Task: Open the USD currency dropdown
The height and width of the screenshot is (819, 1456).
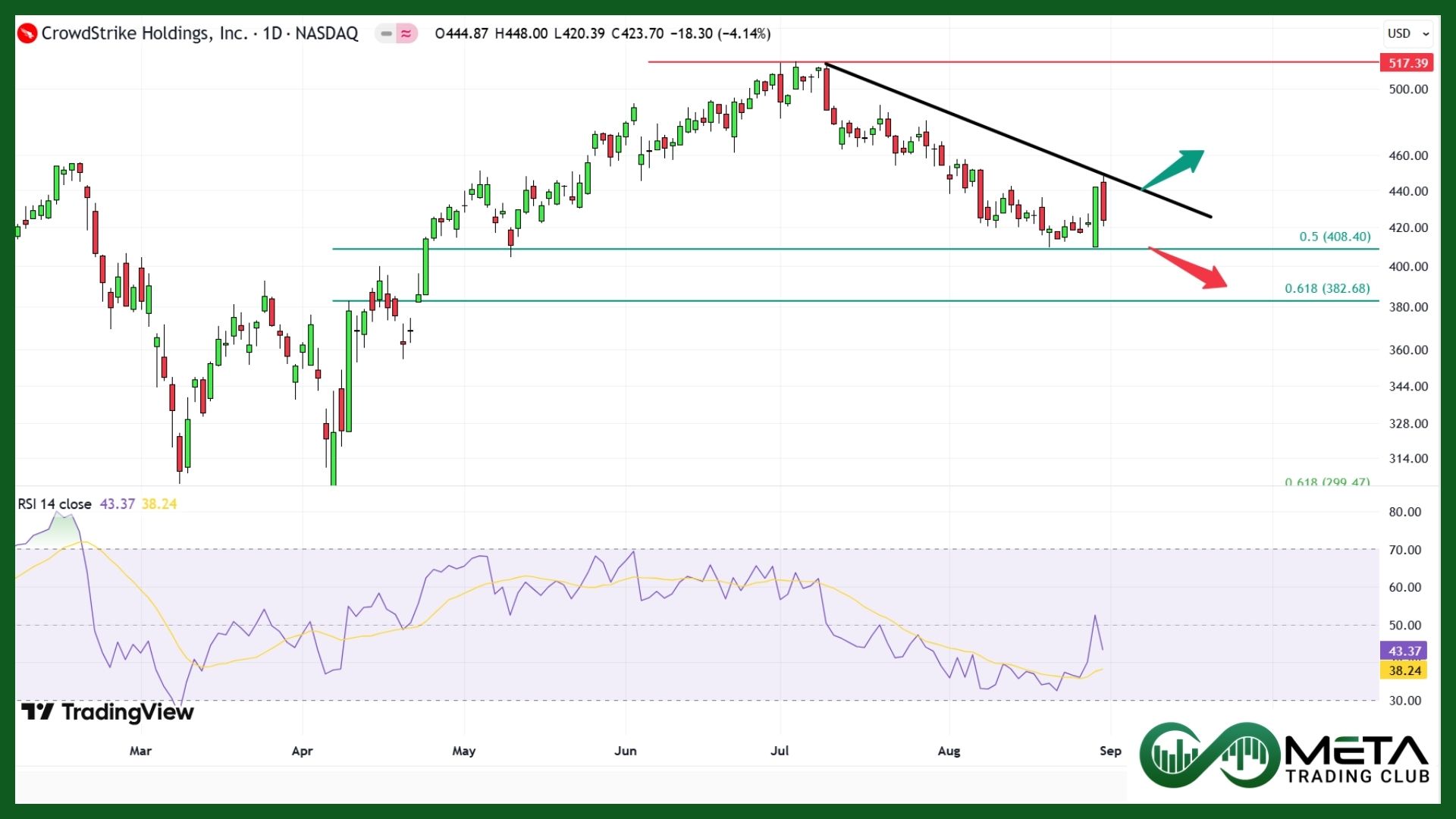Action: click(x=1407, y=33)
